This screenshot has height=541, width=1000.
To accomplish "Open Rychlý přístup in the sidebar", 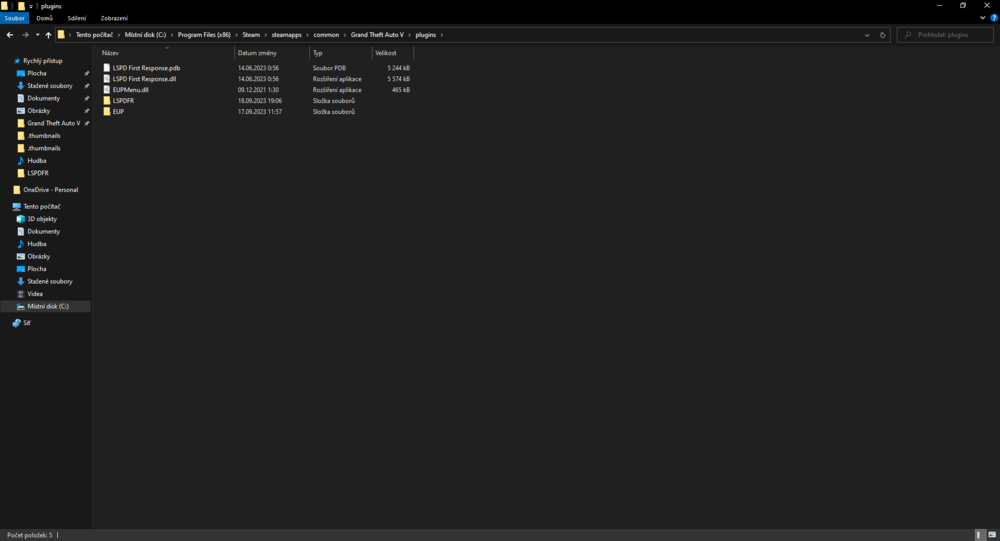I will pos(43,61).
